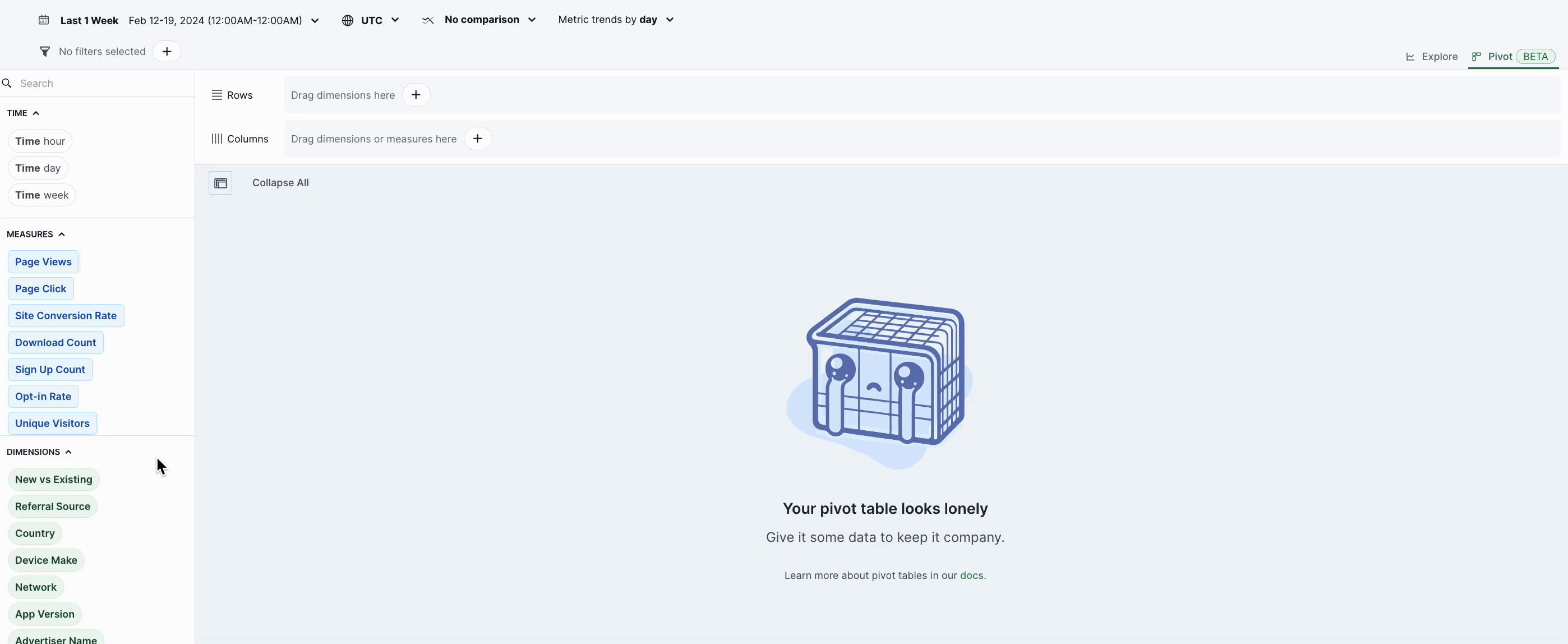Click the plus icon in the Columns zone

point(478,139)
